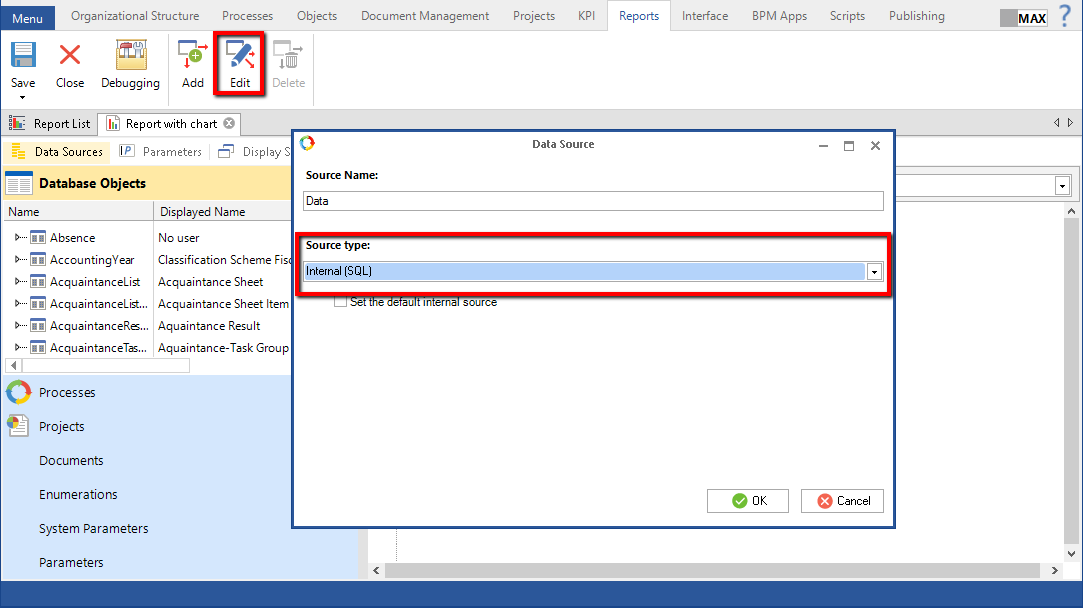Open the Source type dropdown
Screen dimensions: 1083x608
(874, 271)
